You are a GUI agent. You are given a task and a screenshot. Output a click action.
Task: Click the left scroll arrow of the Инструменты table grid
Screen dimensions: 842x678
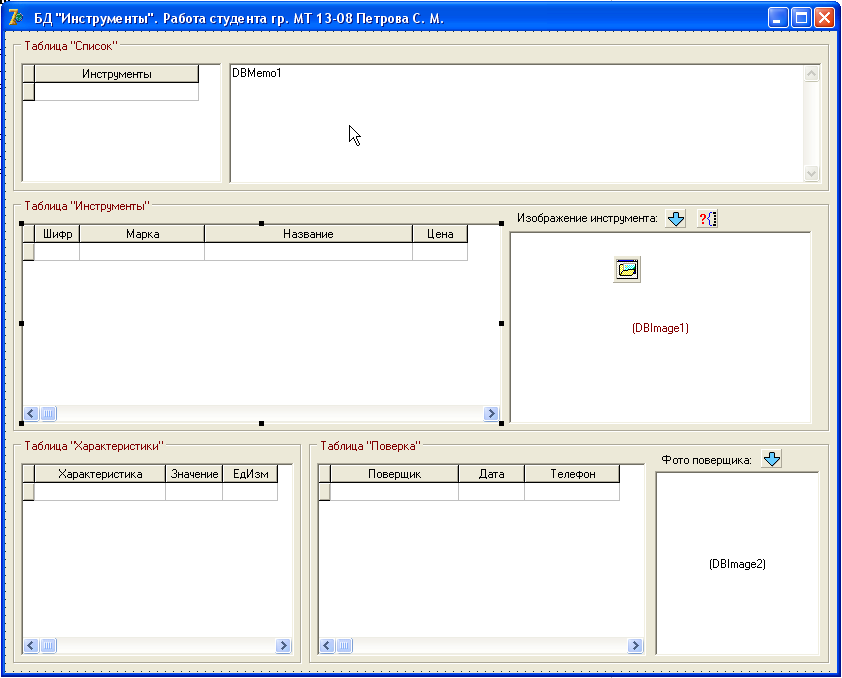[31, 413]
